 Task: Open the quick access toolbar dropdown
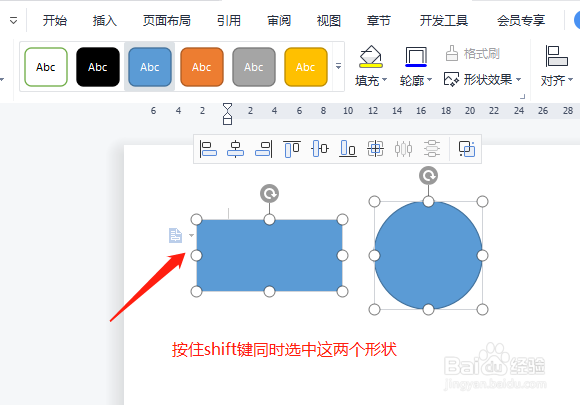tap(14, 20)
